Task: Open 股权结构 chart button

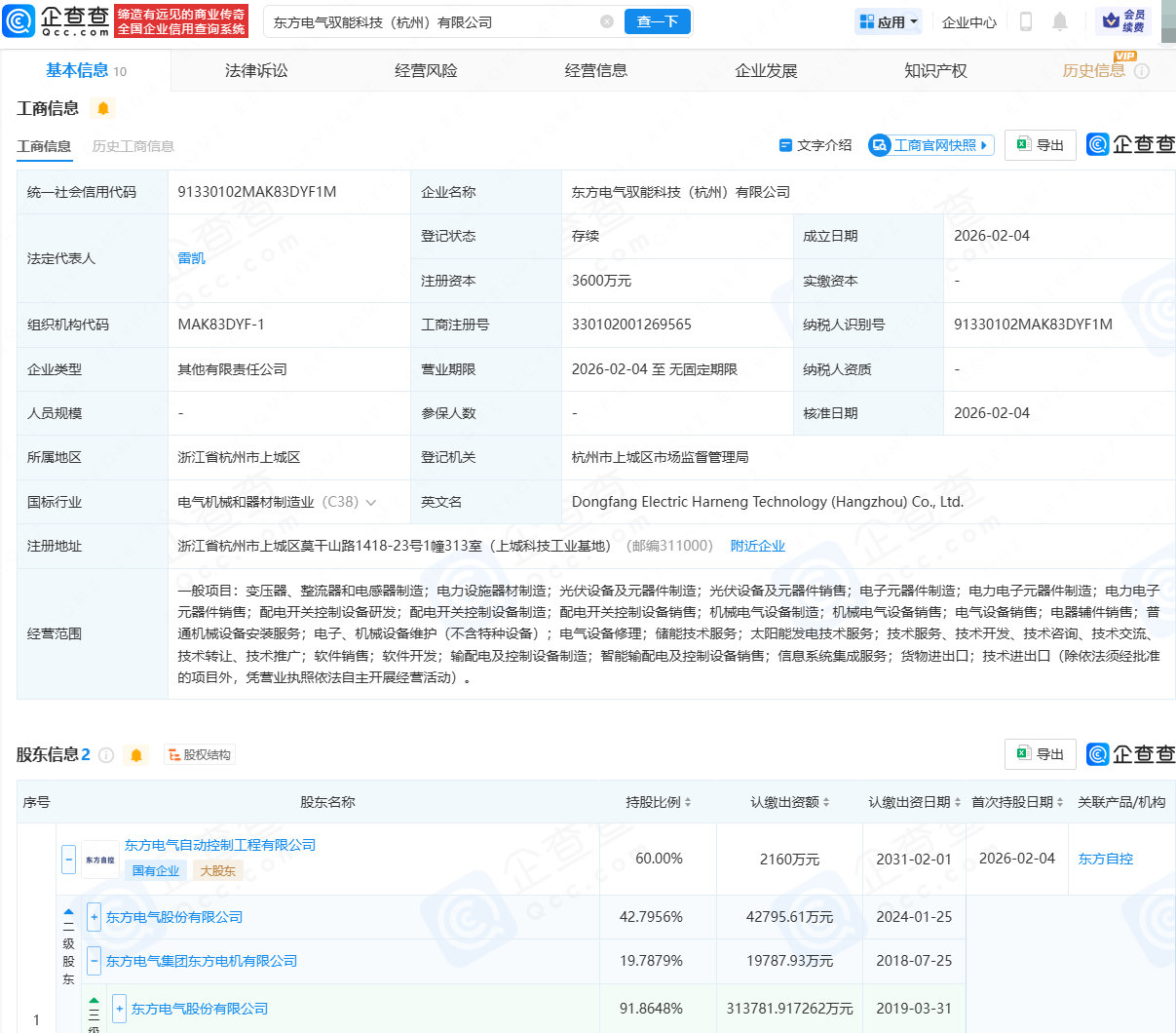Action: (x=200, y=755)
